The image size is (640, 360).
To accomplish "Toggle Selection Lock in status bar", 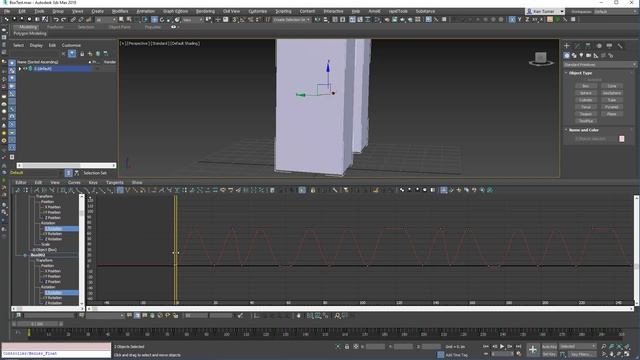I will pos(347,347).
